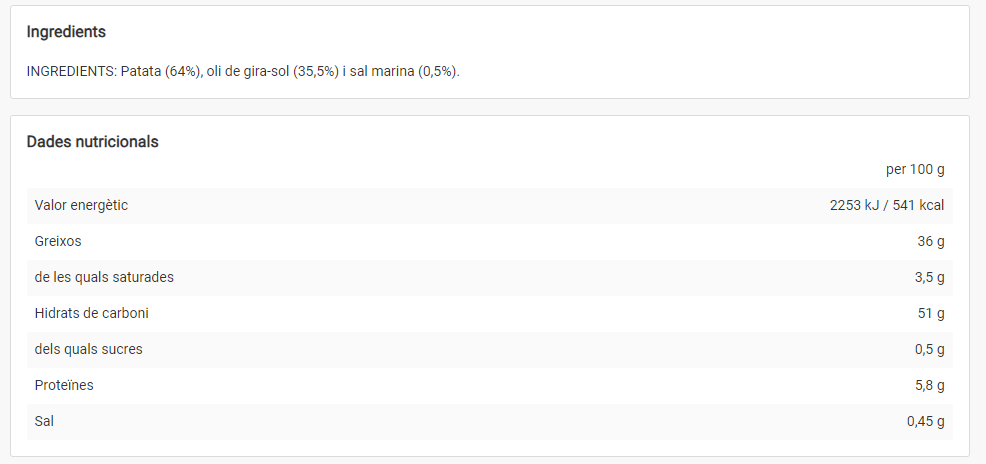The height and width of the screenshot is (464, 986).
Task: Select the "dels quals sucres" label
Action: pos(88,349)
